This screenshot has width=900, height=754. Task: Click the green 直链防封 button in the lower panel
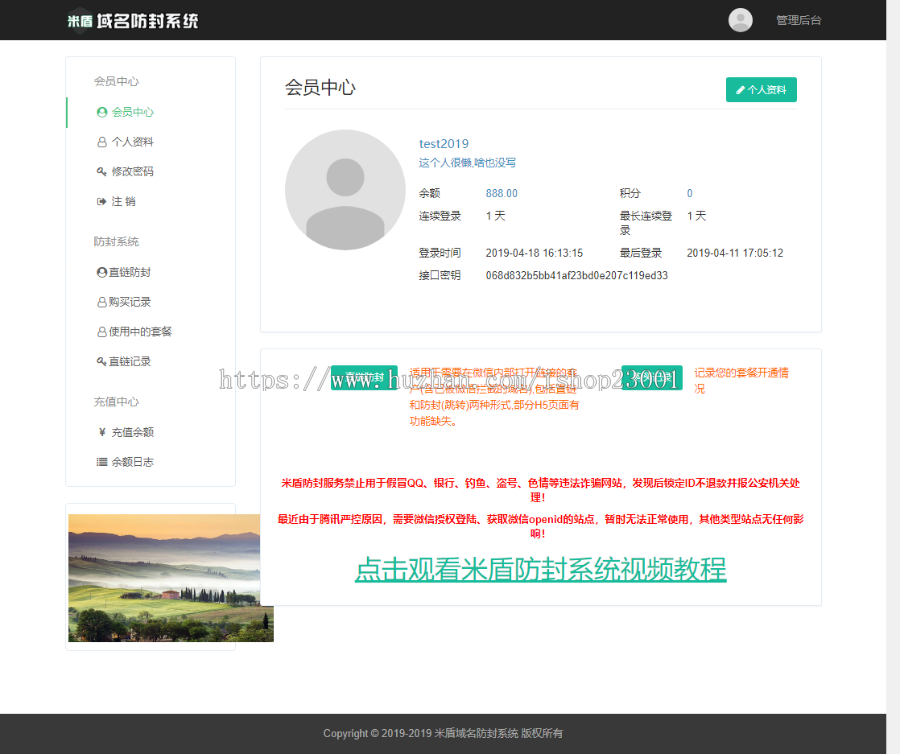coord(364,378)
